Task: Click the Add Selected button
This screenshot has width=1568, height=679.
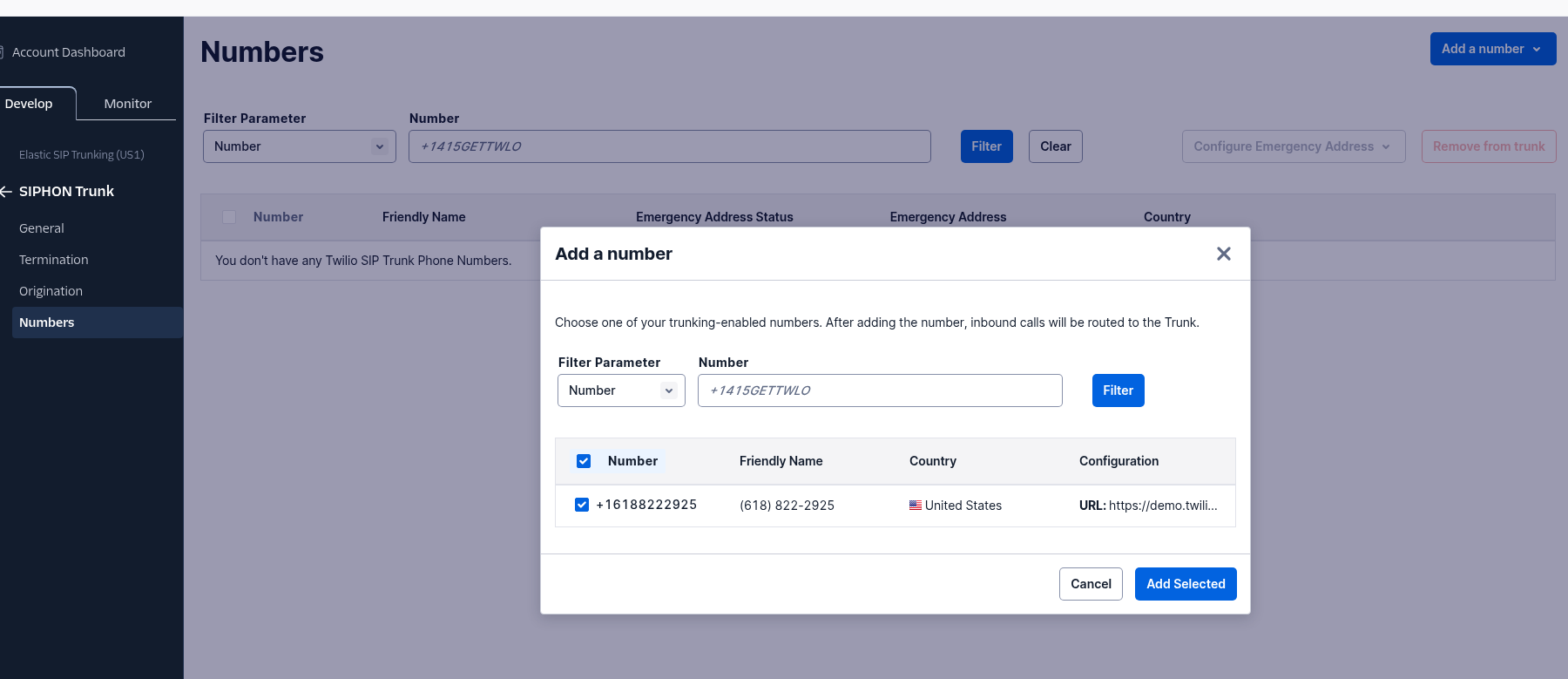Action: coord(1185,584)
